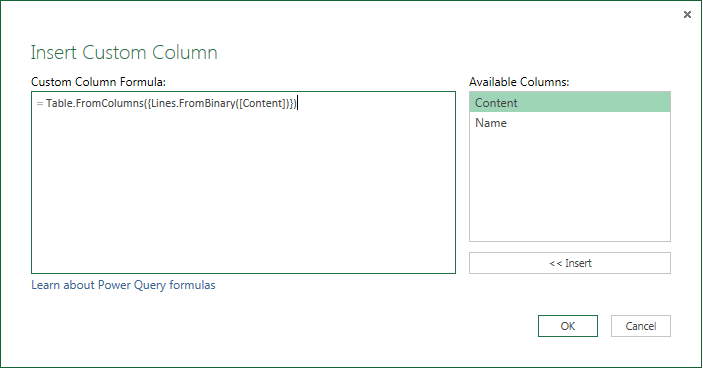Click the [Content] reference in formula

pos(262,104)
